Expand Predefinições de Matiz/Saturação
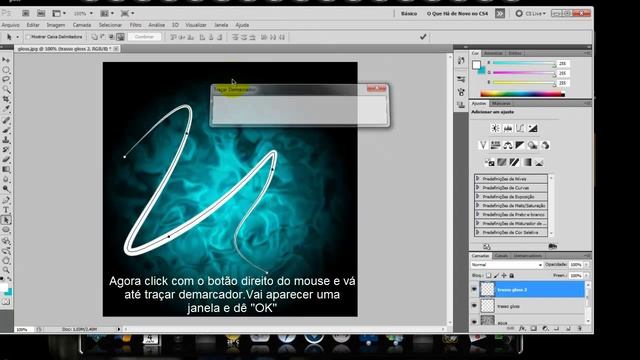Image resolution: width=640 pixels, height=360 pixels. [x=478, y=206]
